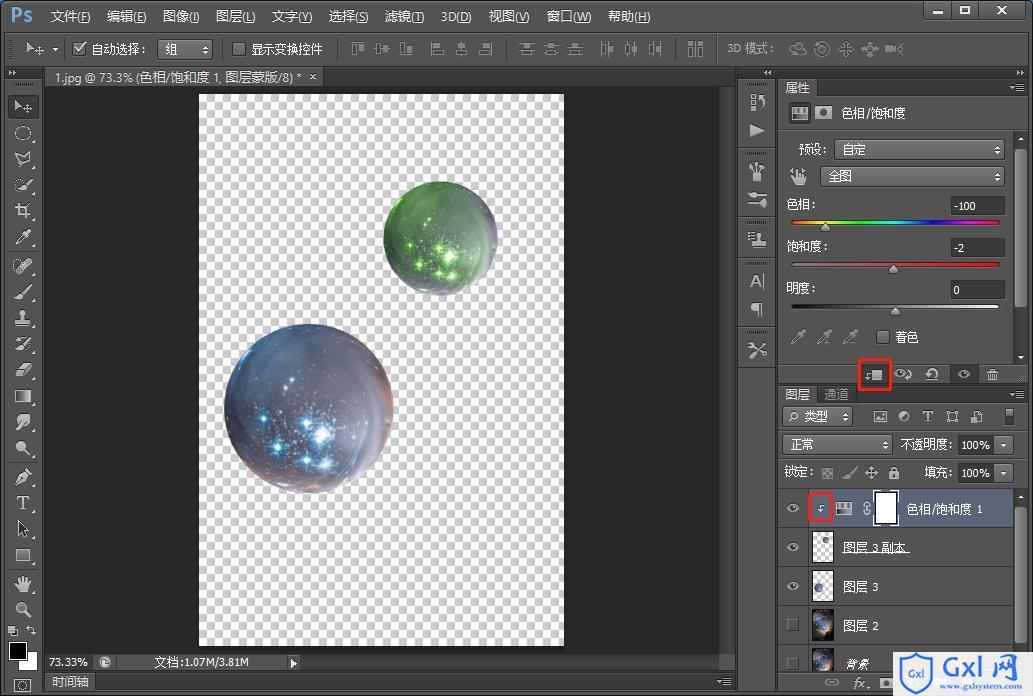This screenshot has height=696, width=1033.
Task: Close the 1.jpg document tab
Action: (313, 76)
